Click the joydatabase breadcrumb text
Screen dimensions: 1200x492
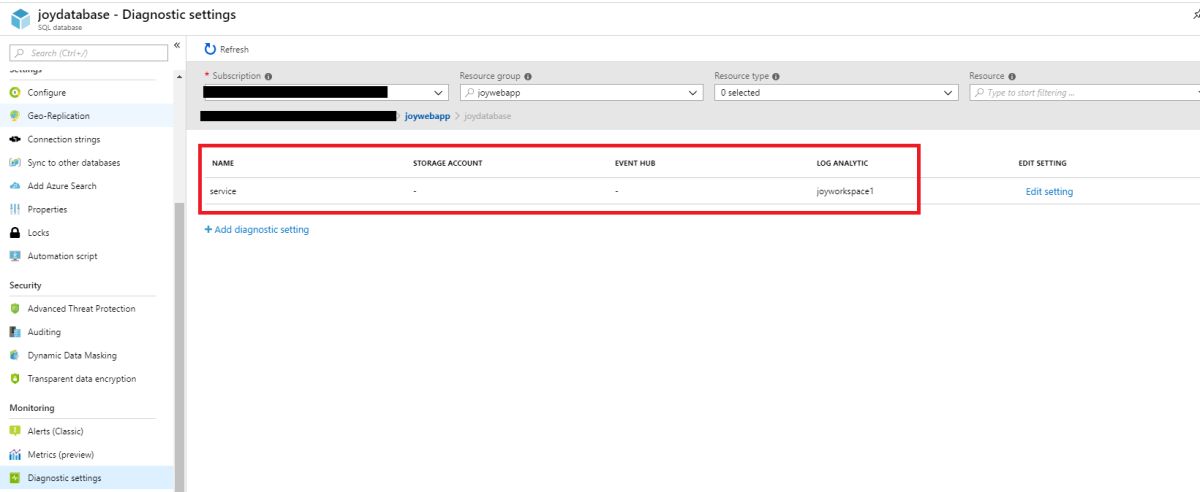pos(488,116)
